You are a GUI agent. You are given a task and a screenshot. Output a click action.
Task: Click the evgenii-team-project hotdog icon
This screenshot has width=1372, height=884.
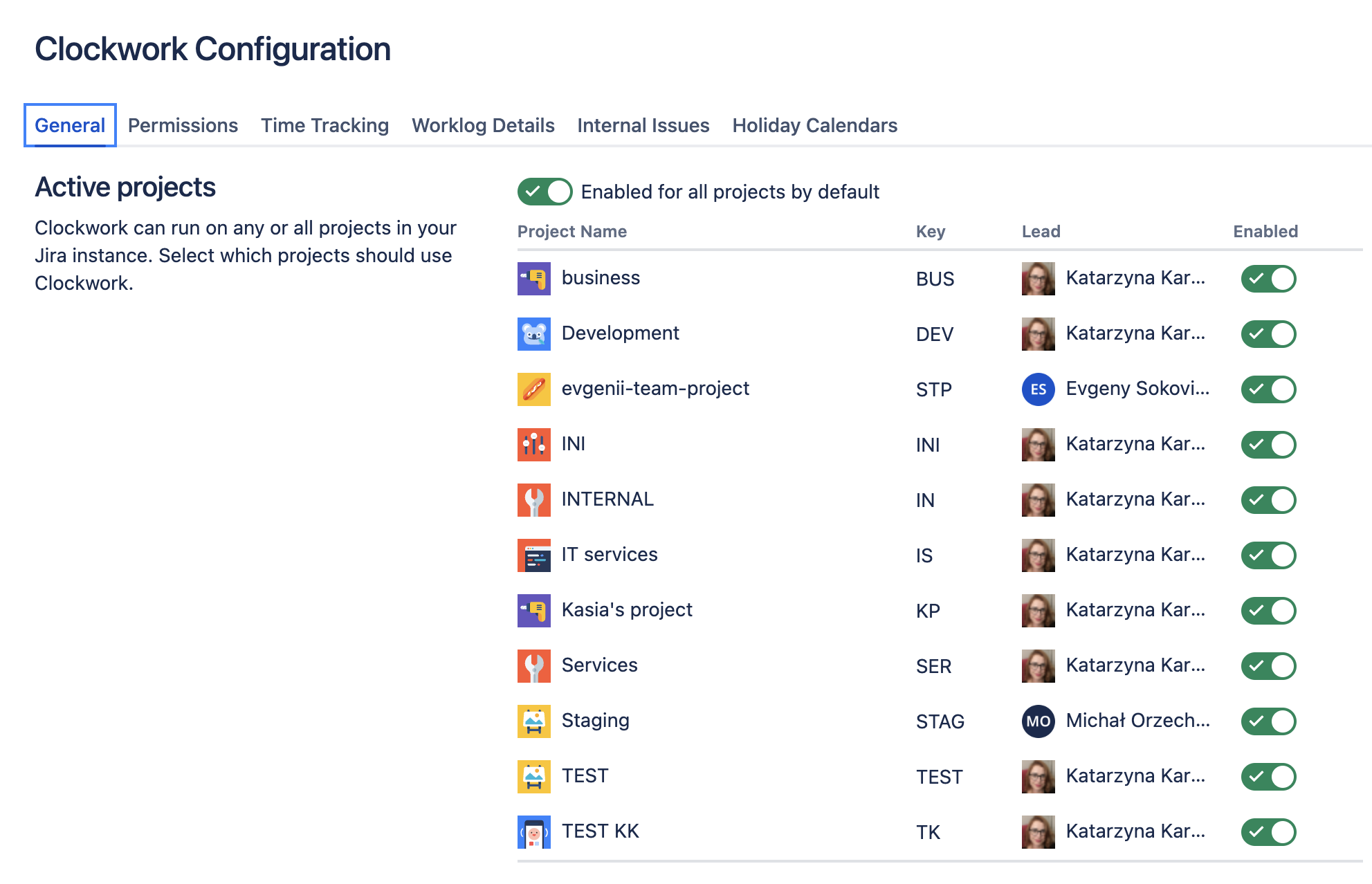[533, 389]
